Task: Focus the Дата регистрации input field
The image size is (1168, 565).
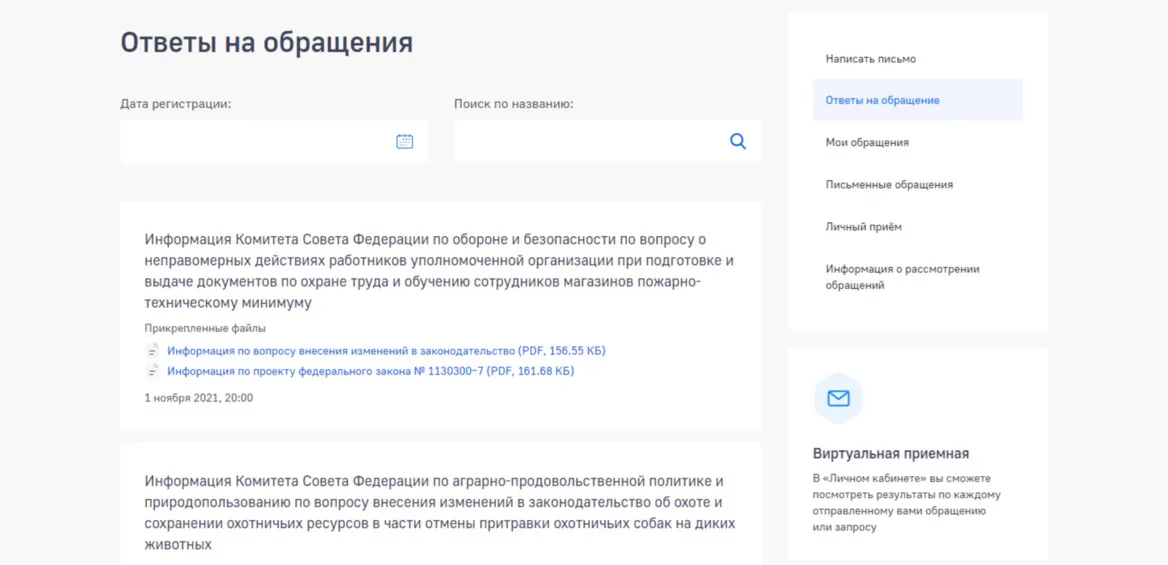Action: [x=273, y=142]
